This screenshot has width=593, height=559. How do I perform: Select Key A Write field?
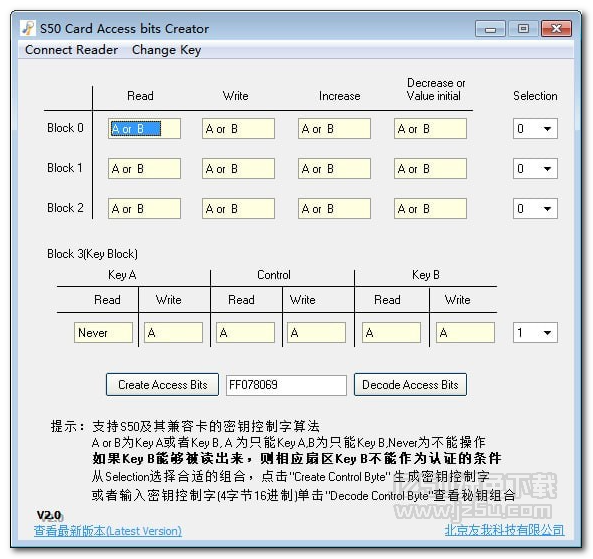(174, 333)
